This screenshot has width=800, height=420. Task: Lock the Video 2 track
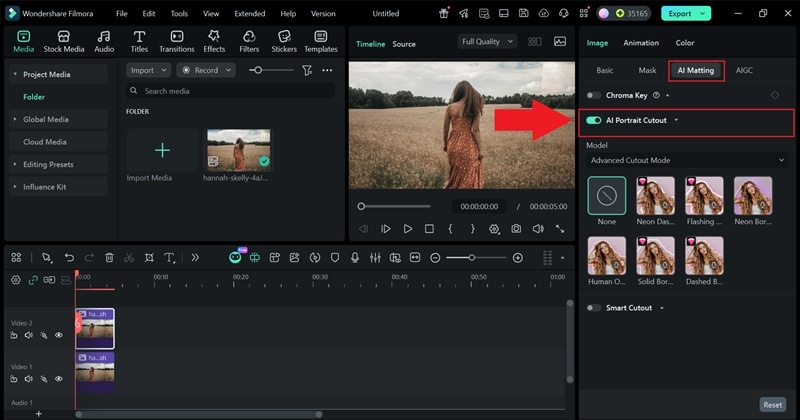(x=14, y=335)
